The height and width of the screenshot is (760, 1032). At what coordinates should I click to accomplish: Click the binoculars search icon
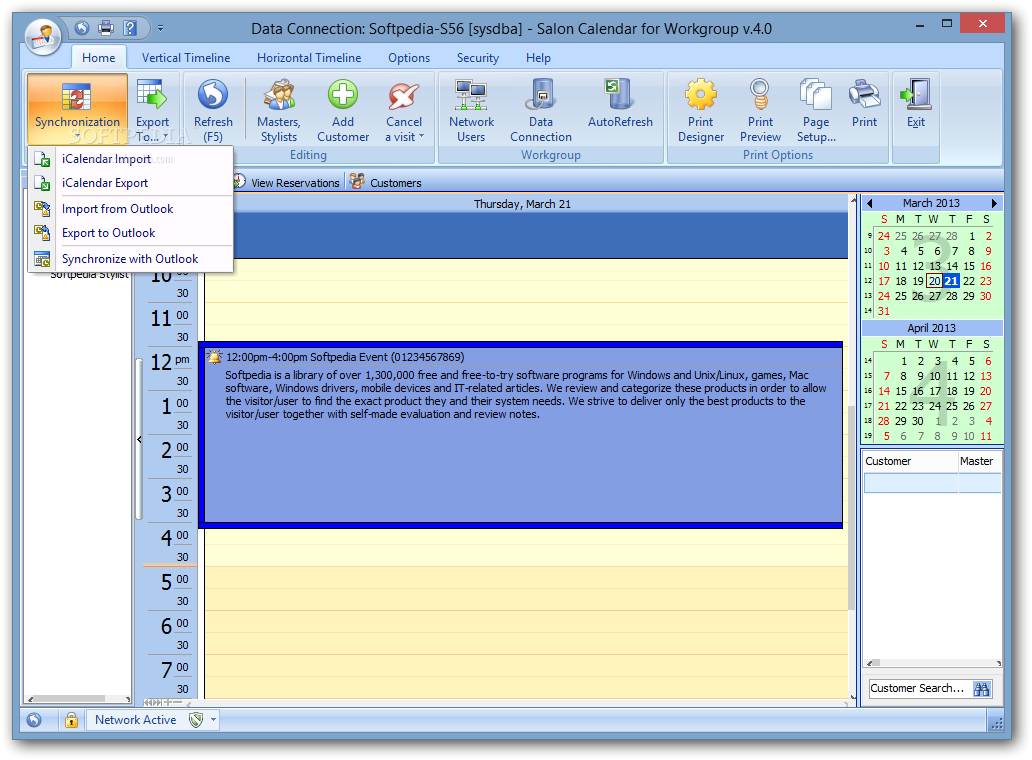pos(981,688)
